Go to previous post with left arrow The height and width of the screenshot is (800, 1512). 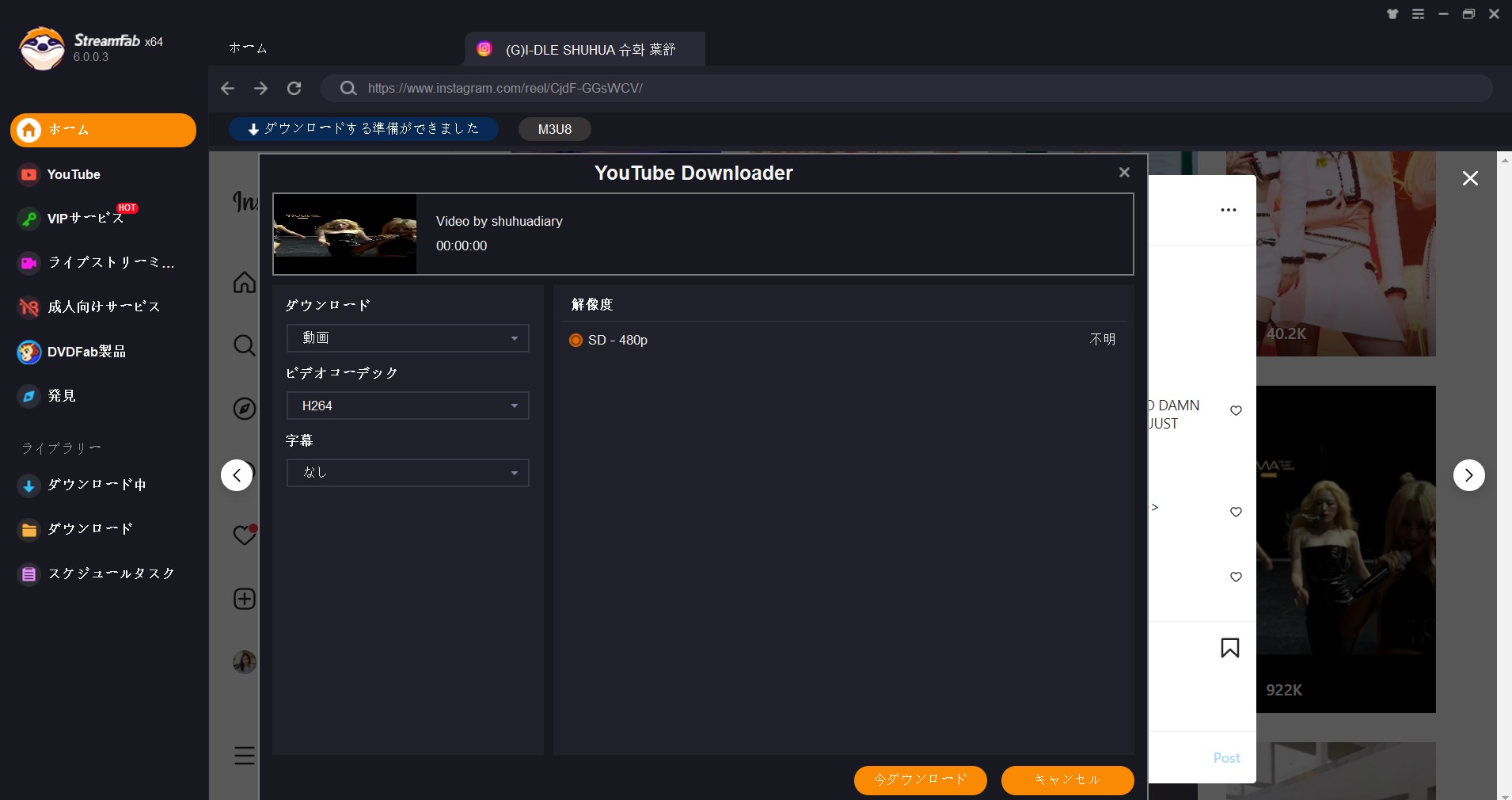(x=237, y=475)
